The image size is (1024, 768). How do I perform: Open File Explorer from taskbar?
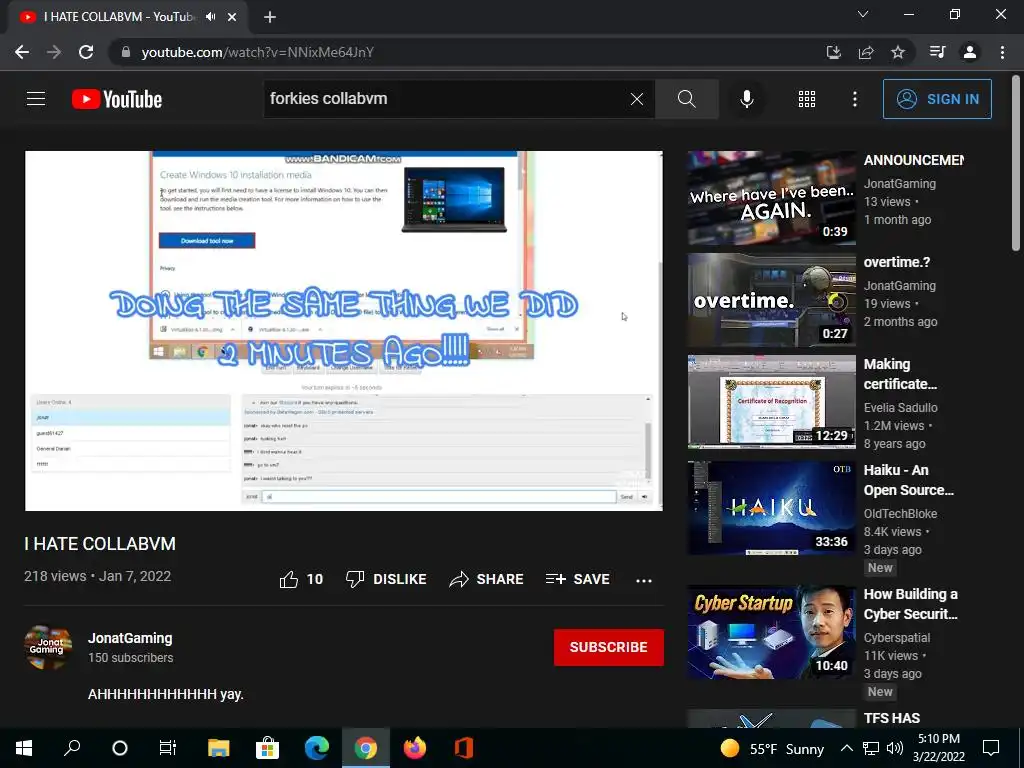click(219, 748)
